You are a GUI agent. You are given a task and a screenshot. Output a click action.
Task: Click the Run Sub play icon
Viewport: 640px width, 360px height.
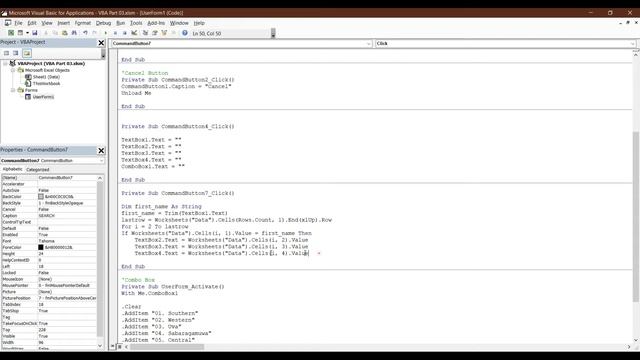point(106,33)
